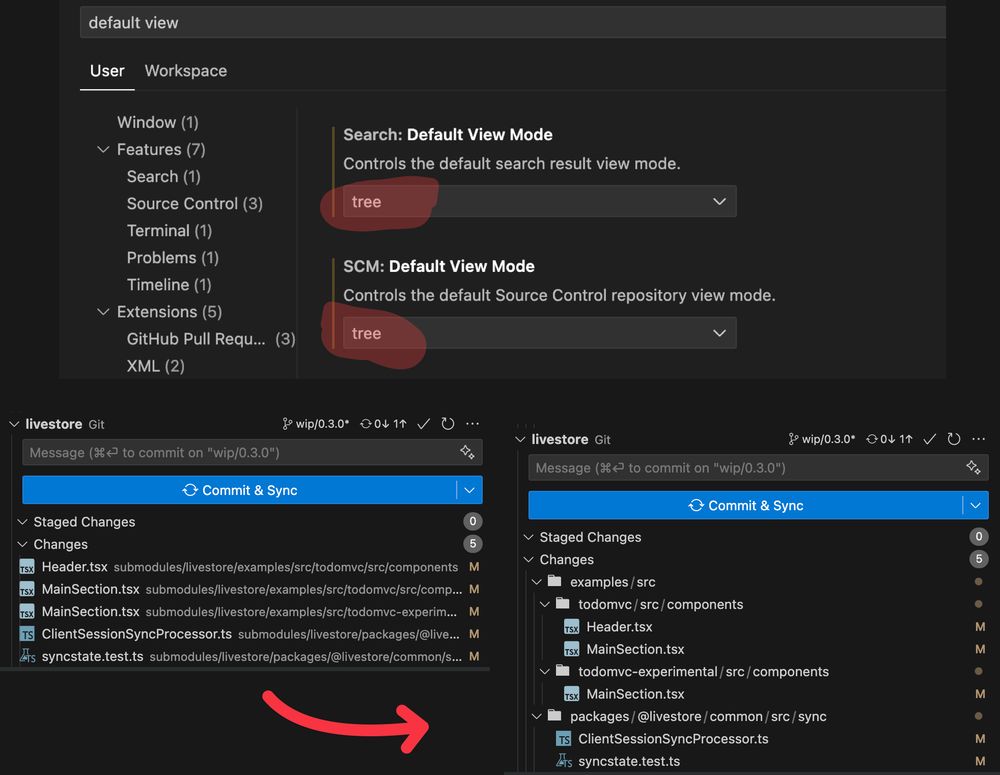
Task: Collapse the Features (7) settings group
Action: [103, 149]
